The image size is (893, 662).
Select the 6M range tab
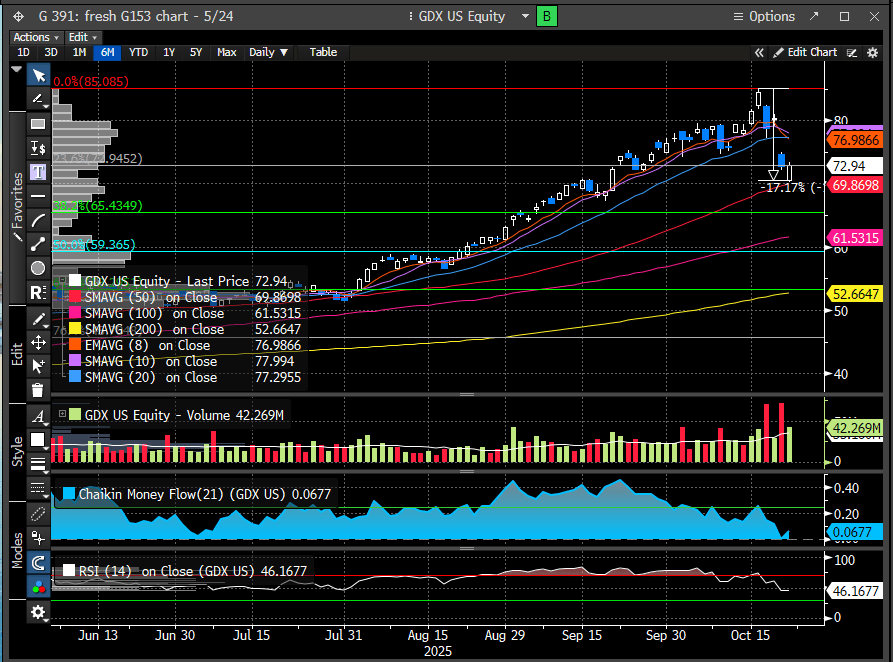point(107,52)
